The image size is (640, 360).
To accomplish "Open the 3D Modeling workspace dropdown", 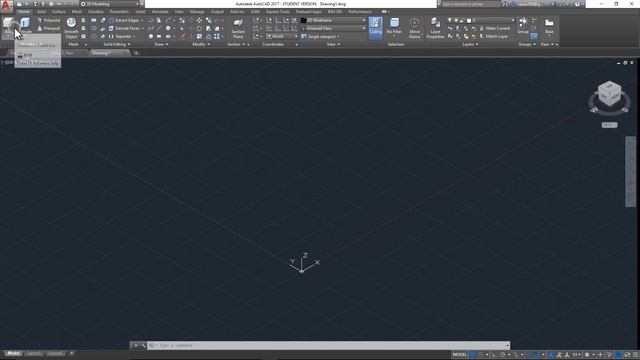I will (110, 4).
